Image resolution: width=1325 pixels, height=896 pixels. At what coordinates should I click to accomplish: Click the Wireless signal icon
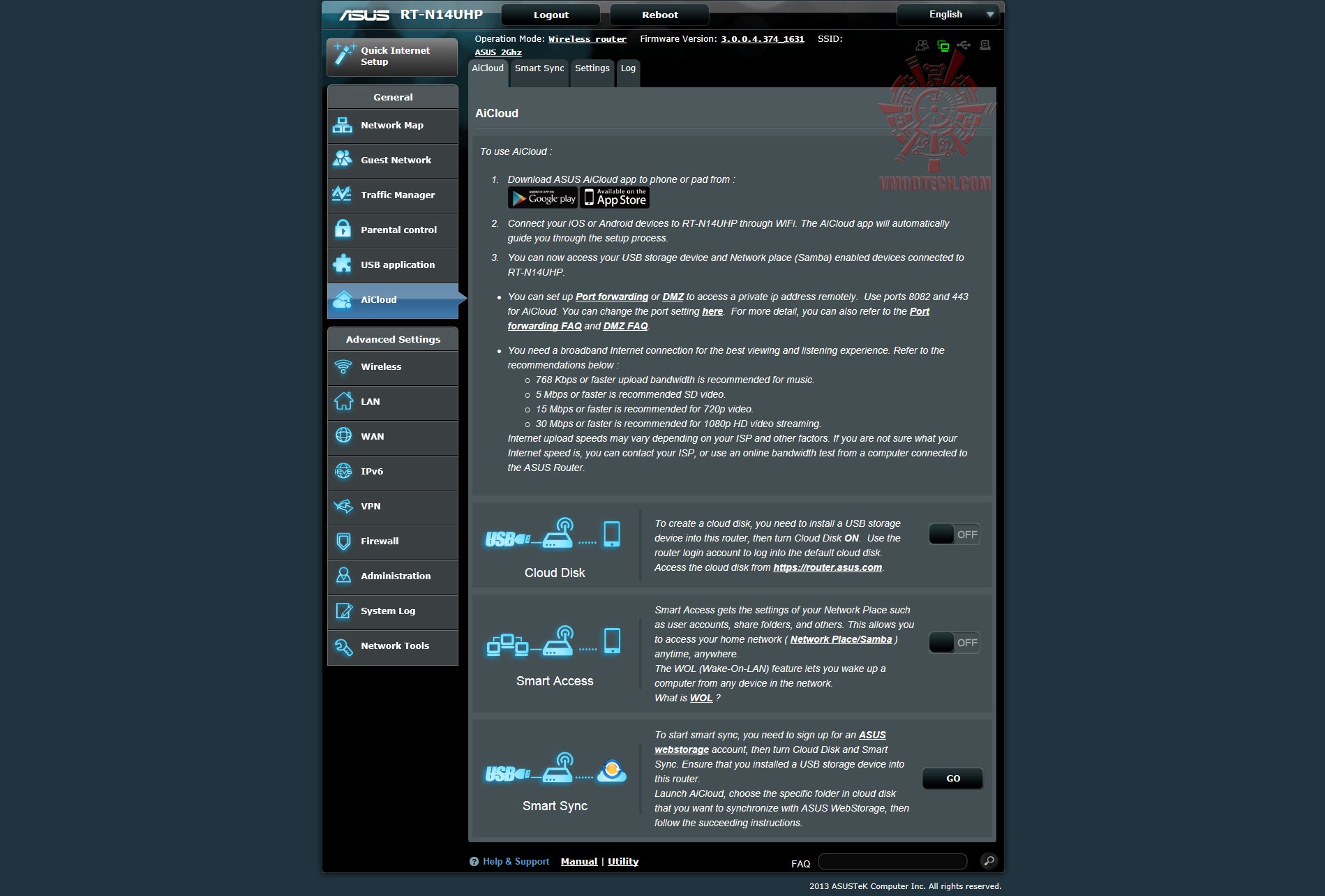coord(343,366)
